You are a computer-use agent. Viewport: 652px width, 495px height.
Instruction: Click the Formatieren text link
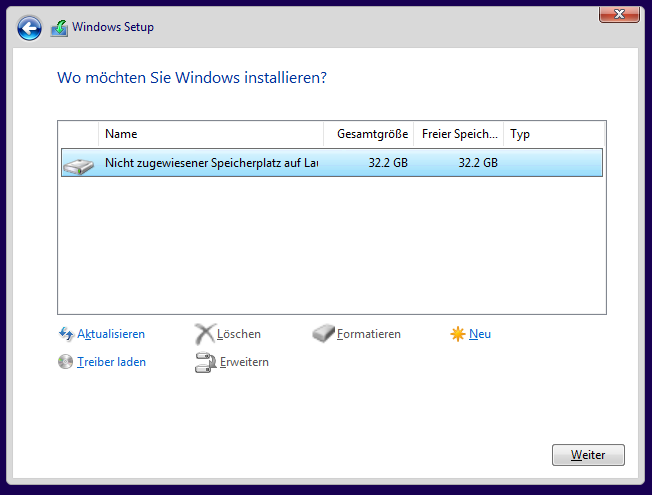pyautogui.click(x=369, y=334)
